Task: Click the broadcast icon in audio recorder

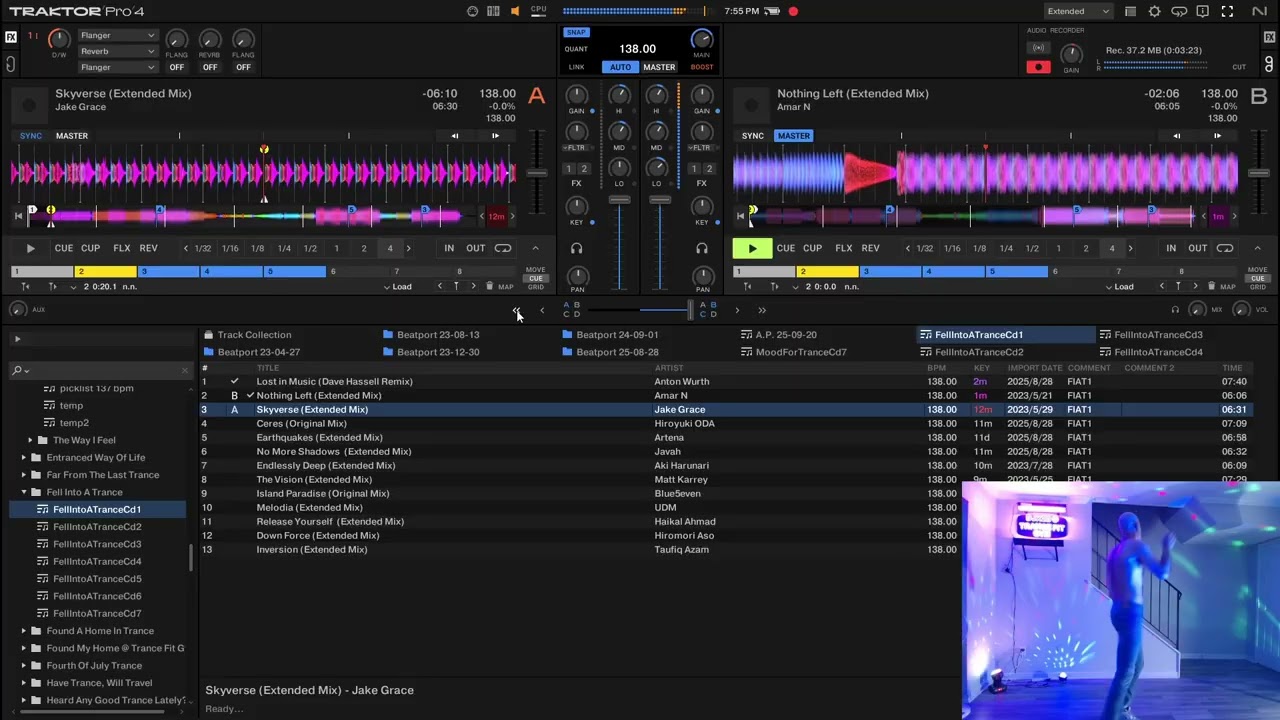Action: [x=1038, y=48]
